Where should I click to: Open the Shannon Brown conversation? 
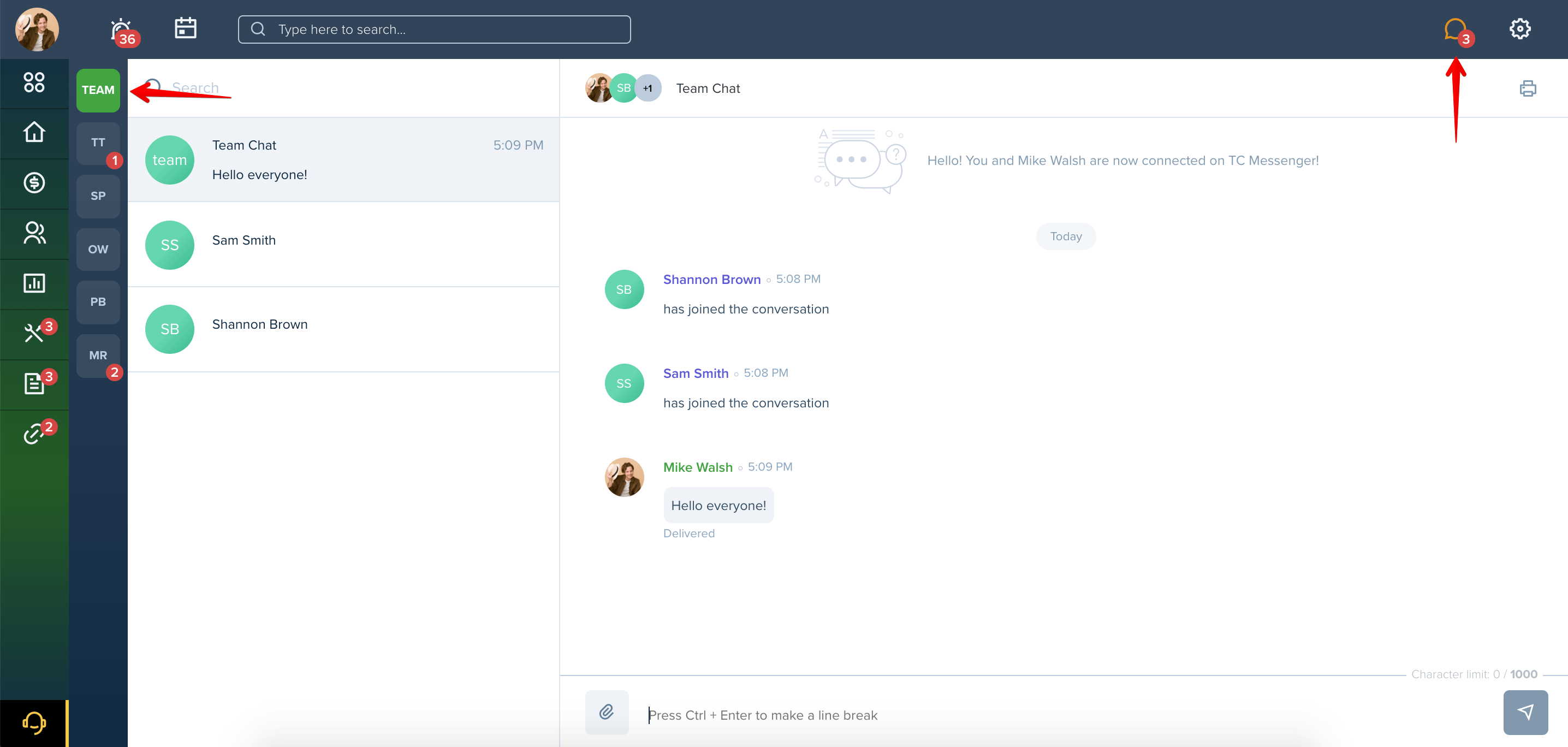(343, 329)
